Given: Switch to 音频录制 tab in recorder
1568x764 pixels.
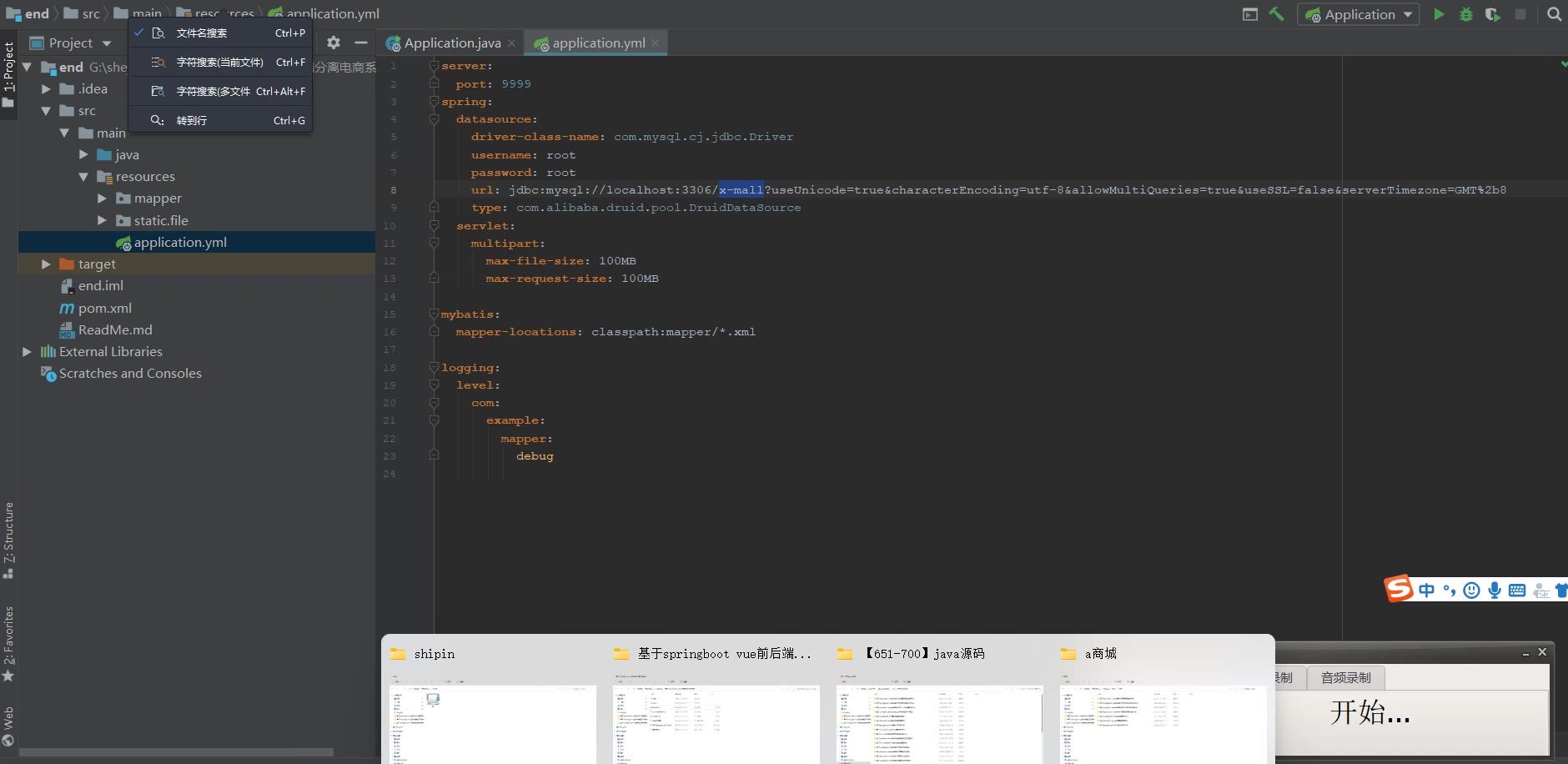Looking at the screenshot, I should [x=1345, y=678].
